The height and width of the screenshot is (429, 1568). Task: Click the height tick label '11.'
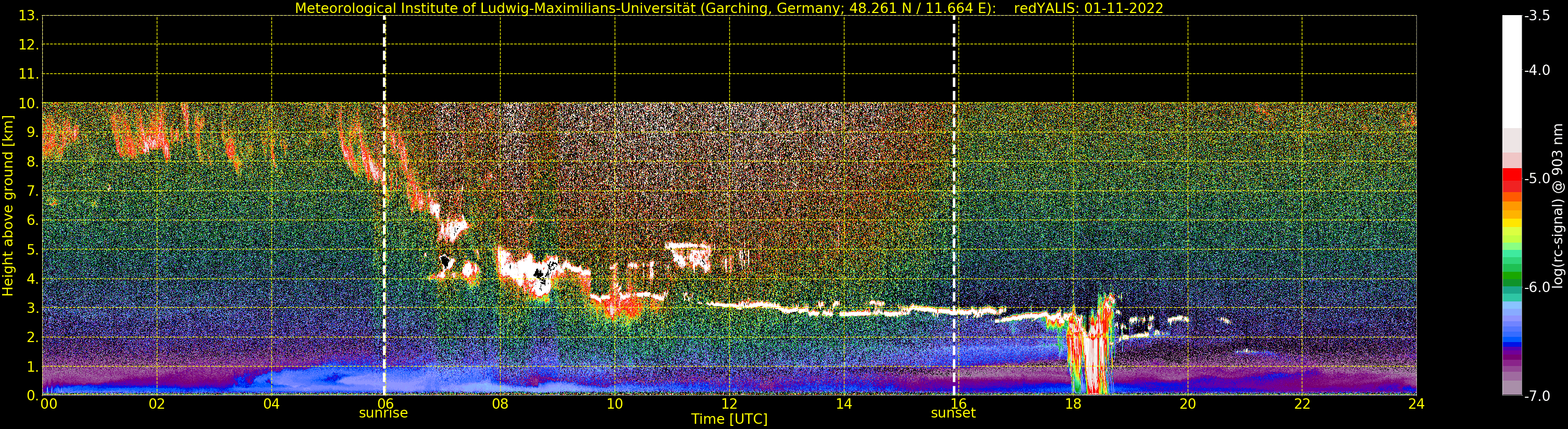(29, 74)
